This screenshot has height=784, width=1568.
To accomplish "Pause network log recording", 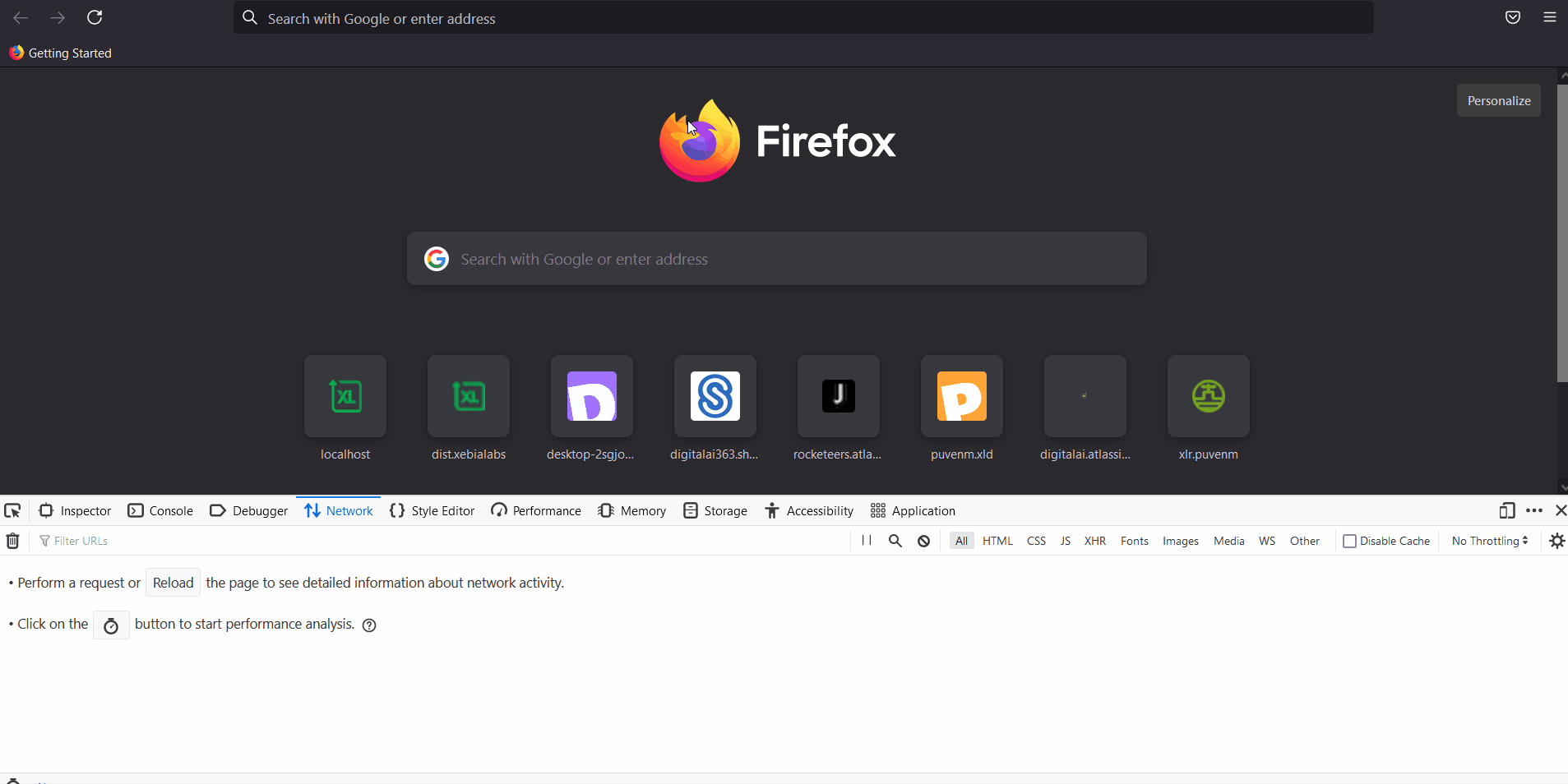I will tap(867, 541).
